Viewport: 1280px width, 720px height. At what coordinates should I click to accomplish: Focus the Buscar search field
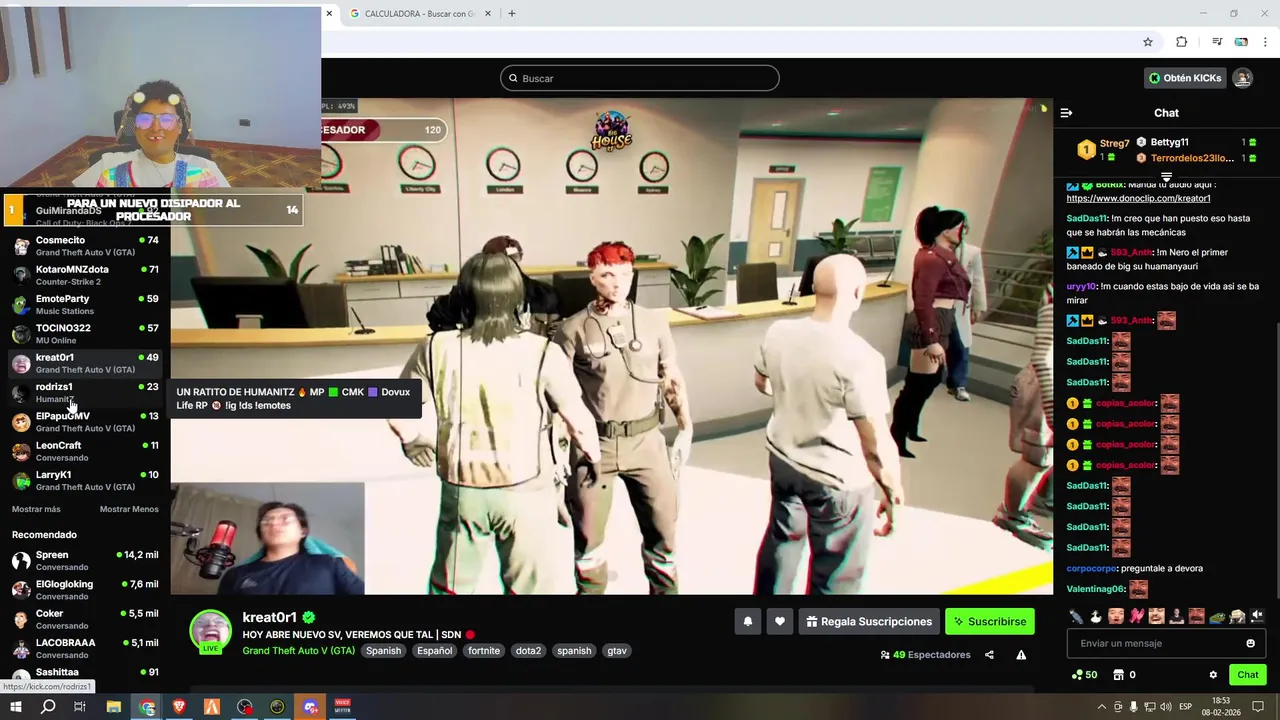pos(640,78)
